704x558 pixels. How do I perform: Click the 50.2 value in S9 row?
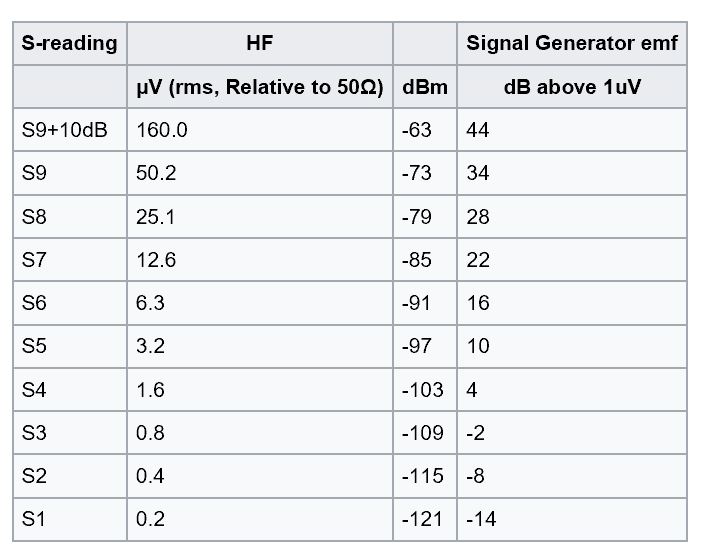tap(260, 173)
